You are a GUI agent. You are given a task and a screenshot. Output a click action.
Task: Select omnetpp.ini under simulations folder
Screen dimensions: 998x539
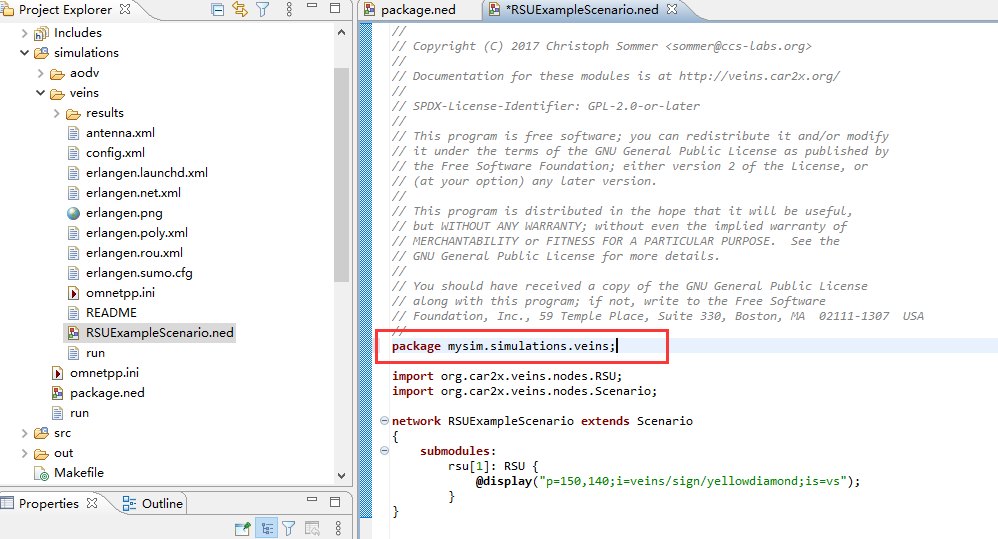pos(104,373)
